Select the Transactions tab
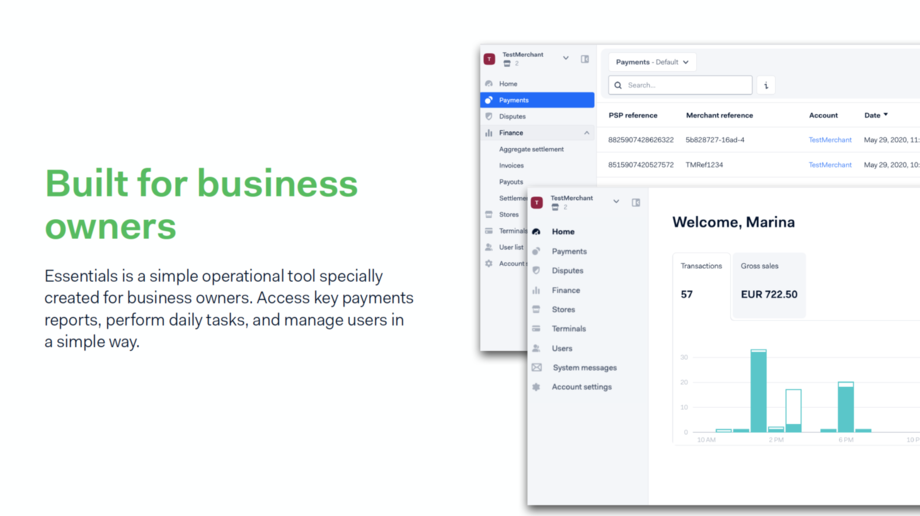Viewport: 920px width, 516px height. [x=701, y=286]
